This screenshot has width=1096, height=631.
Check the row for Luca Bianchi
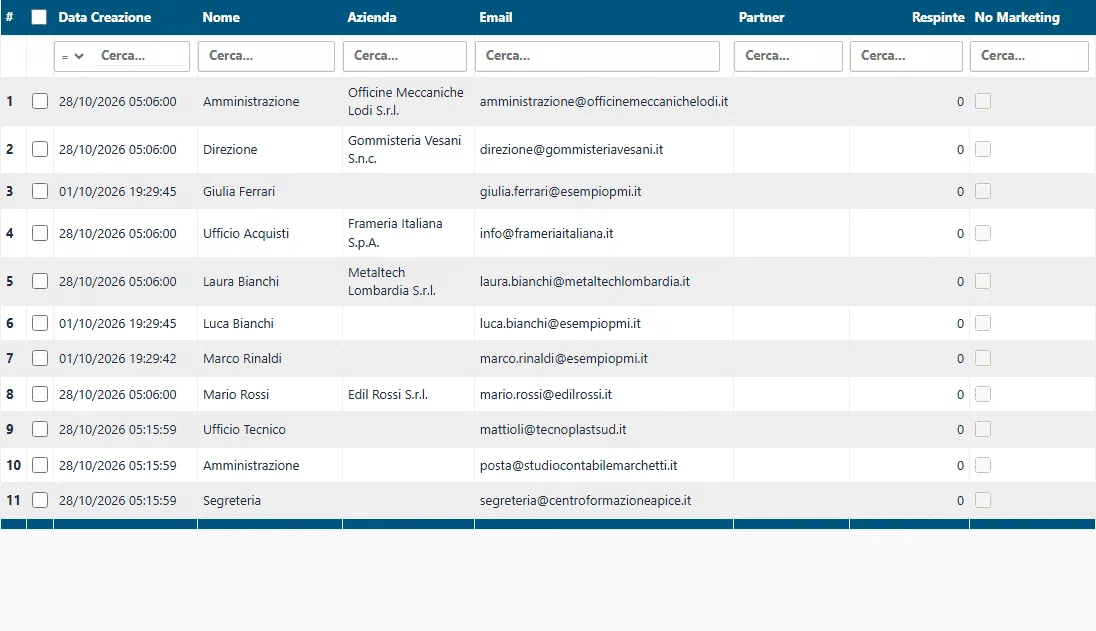pyautogui.click(x=40, y=324)
